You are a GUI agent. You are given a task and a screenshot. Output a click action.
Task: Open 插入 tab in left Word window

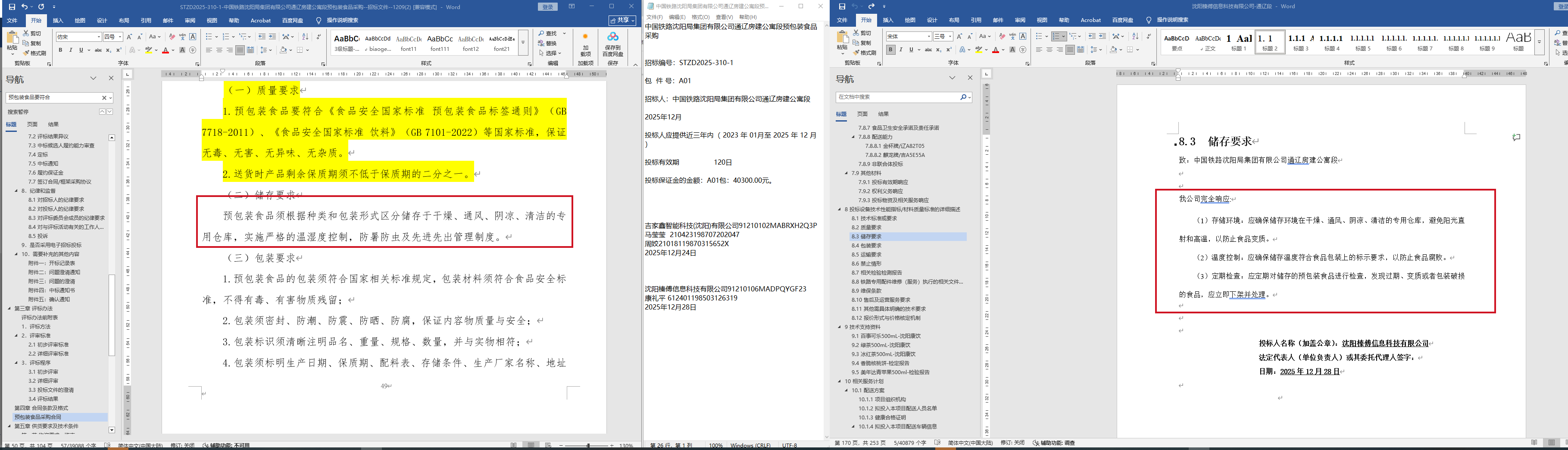(58, 21)
